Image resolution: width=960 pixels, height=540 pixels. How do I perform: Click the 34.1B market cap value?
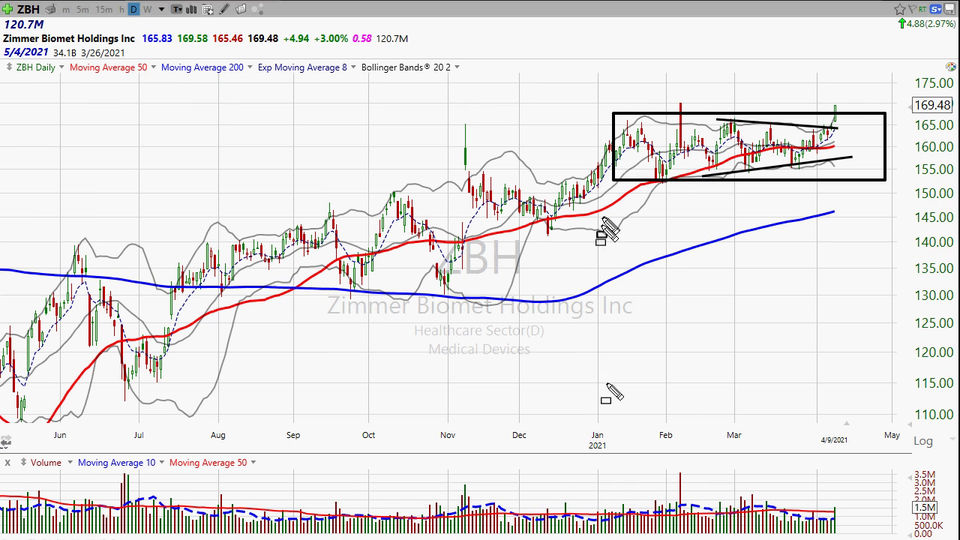pos(65,53)
